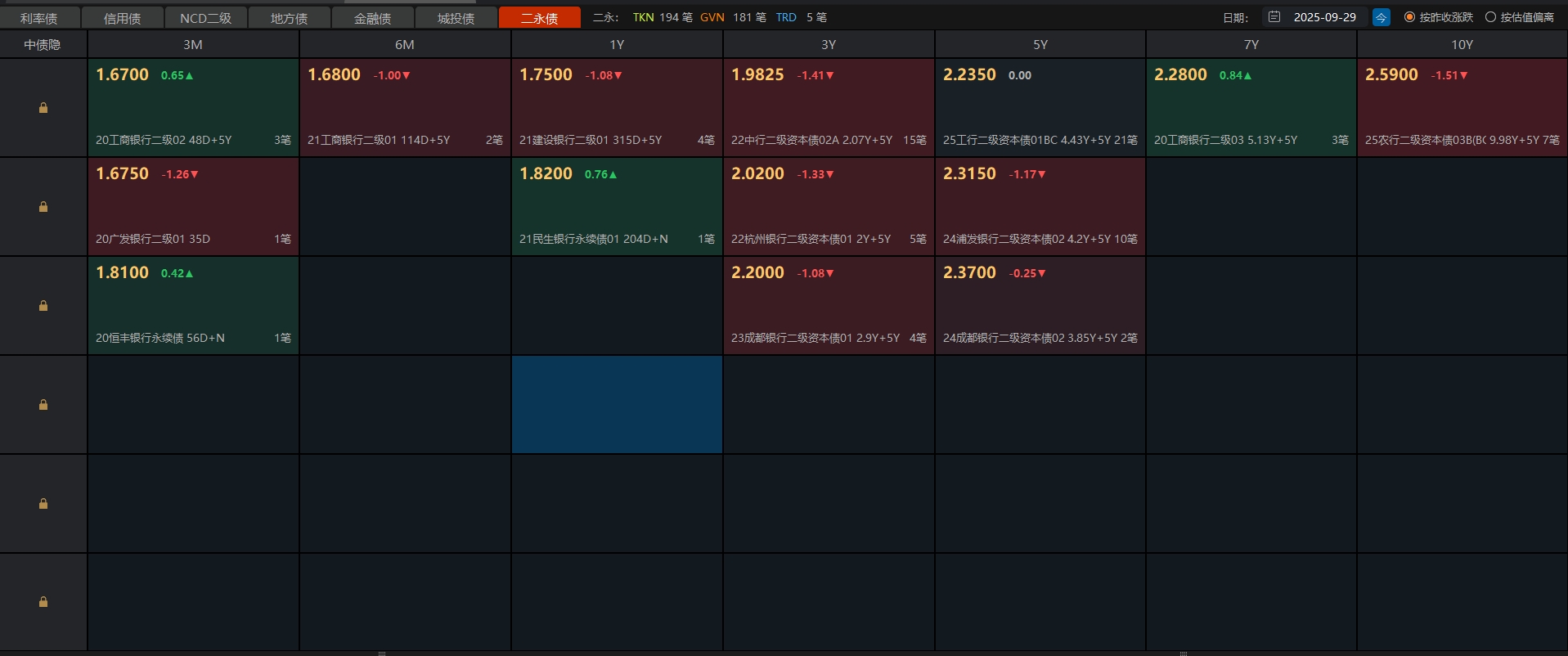Screen dimensions: 1568x656
Task: Click the calendar icon next to the date
Action: pos(1274,16)
